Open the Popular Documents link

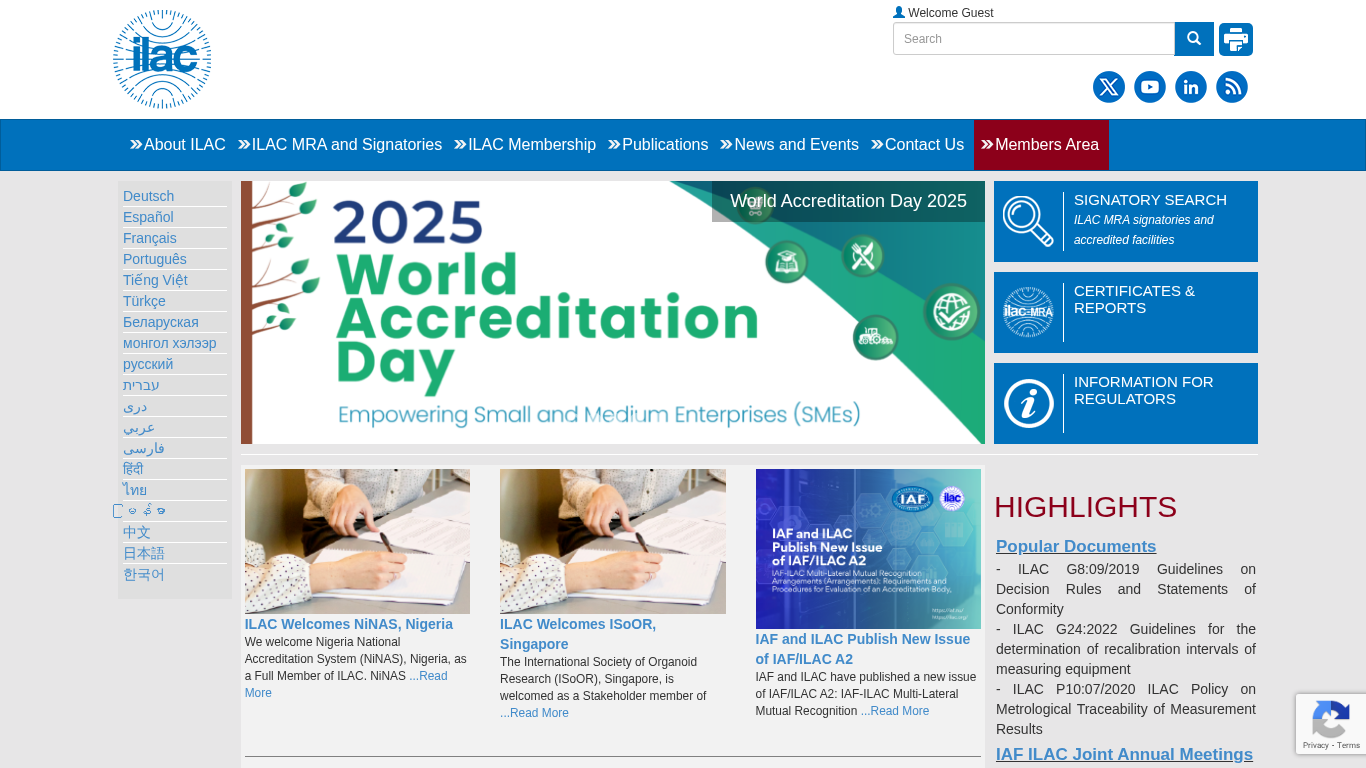click(1076, 546)
